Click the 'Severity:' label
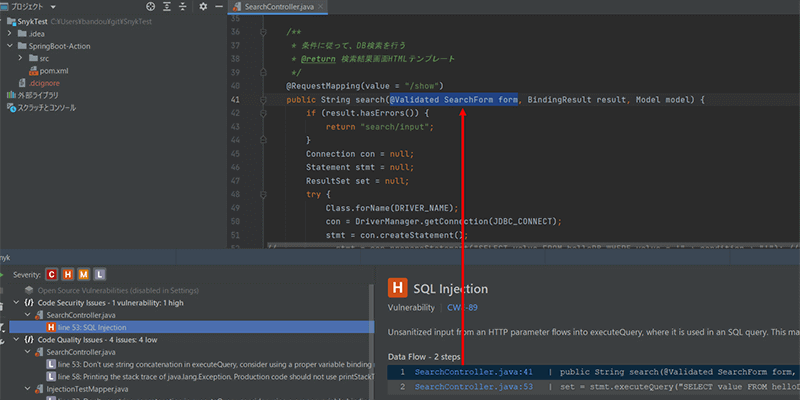The image size is (800, 400). pyautogui.click(x=27, y=274)
